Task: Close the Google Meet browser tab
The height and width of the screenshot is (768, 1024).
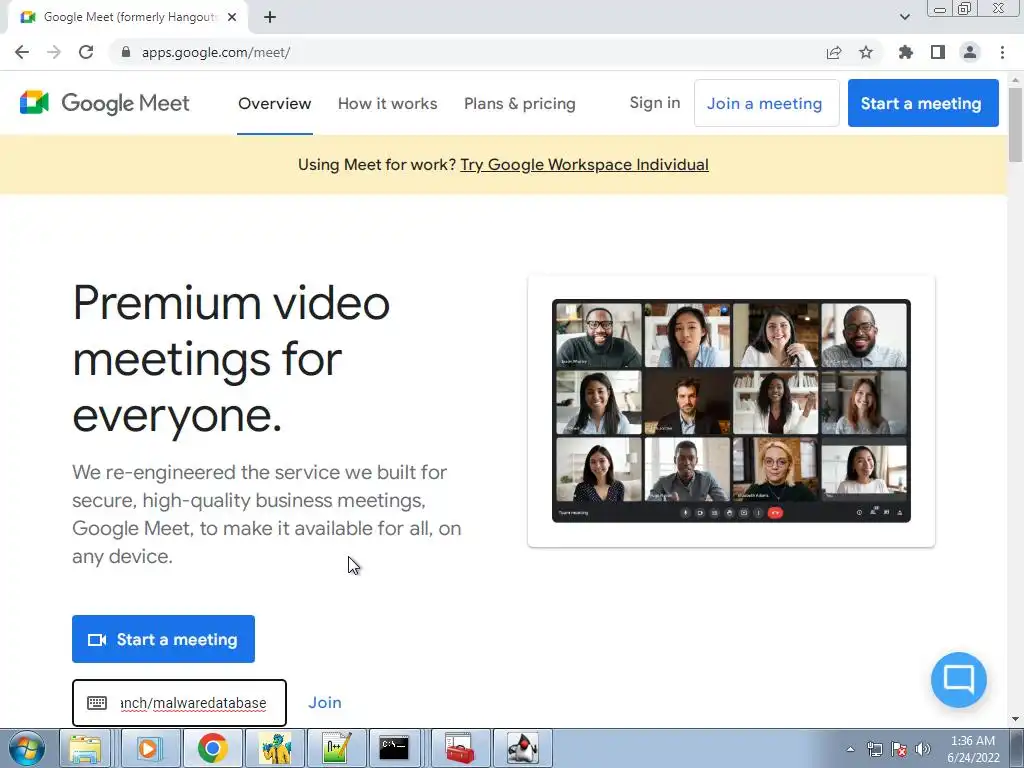Action: [232, 18]
